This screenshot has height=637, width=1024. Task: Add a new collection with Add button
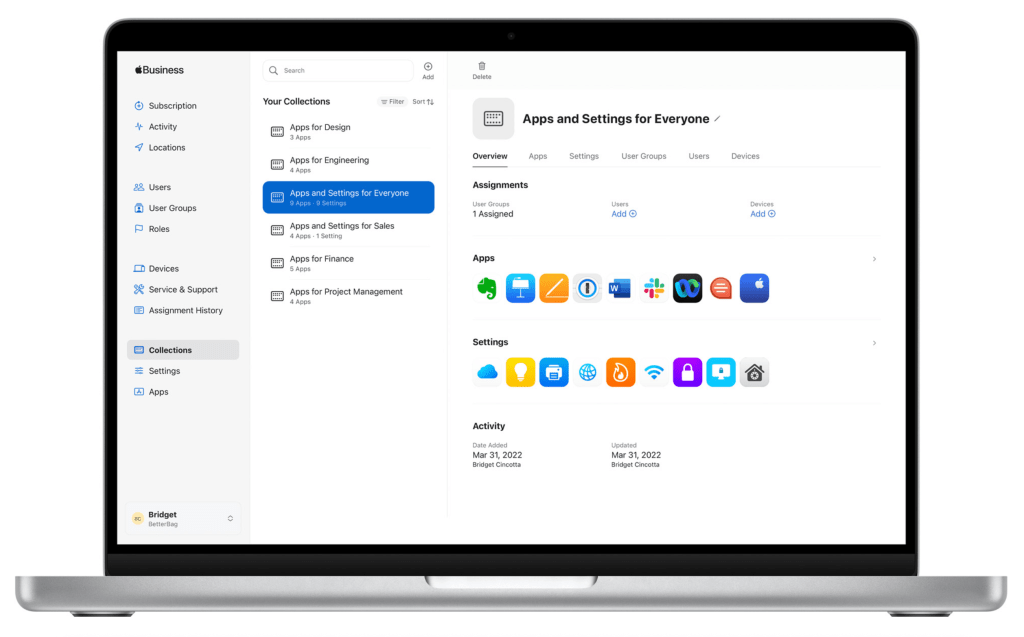click(x=428, y=67)
